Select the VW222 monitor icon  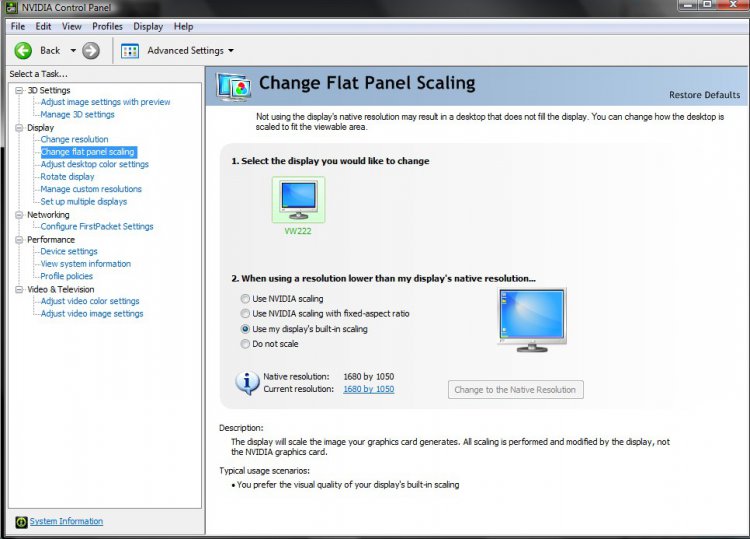[x=298, y=199]
